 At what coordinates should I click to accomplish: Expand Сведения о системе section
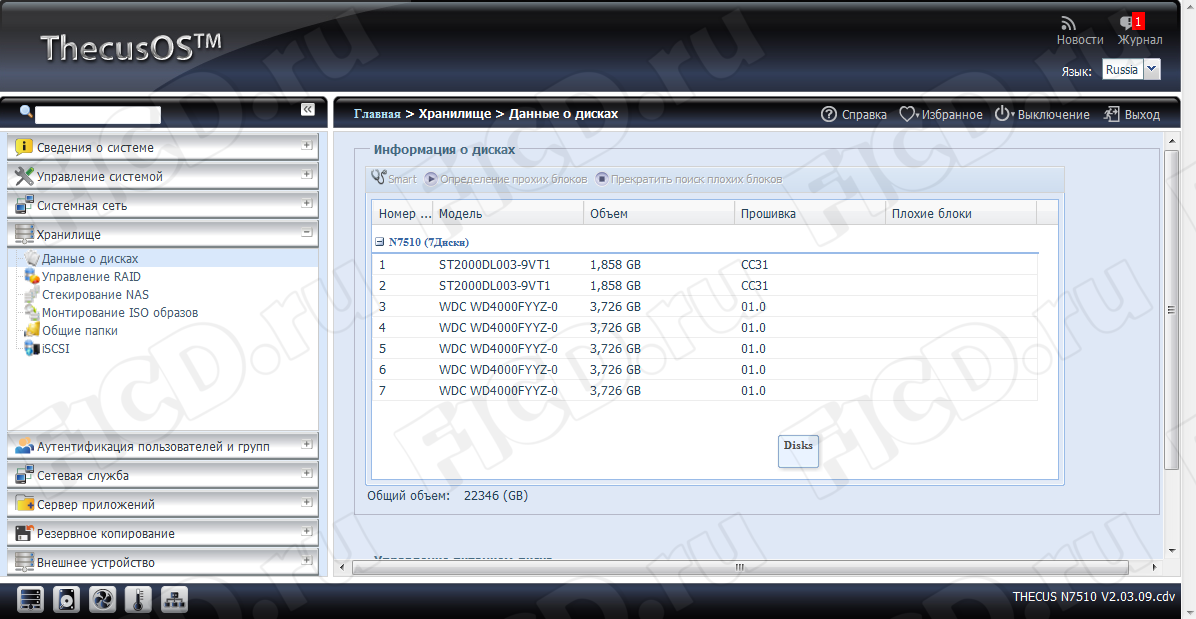[307, 145]
